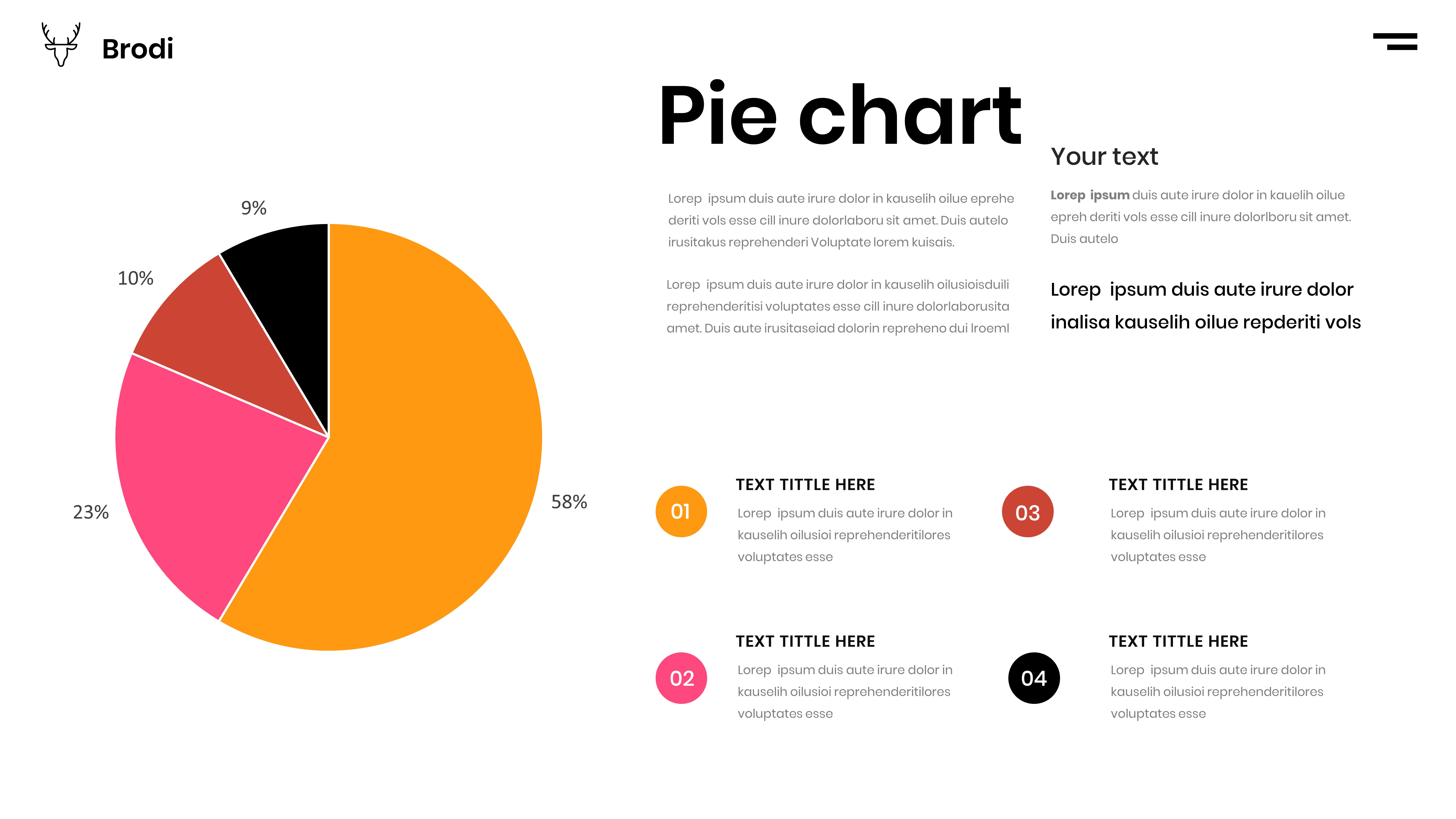The width and height of the screenshot is (1456, 819).
Task: Click the Brodi brand name
Action: tap(137, 49)
